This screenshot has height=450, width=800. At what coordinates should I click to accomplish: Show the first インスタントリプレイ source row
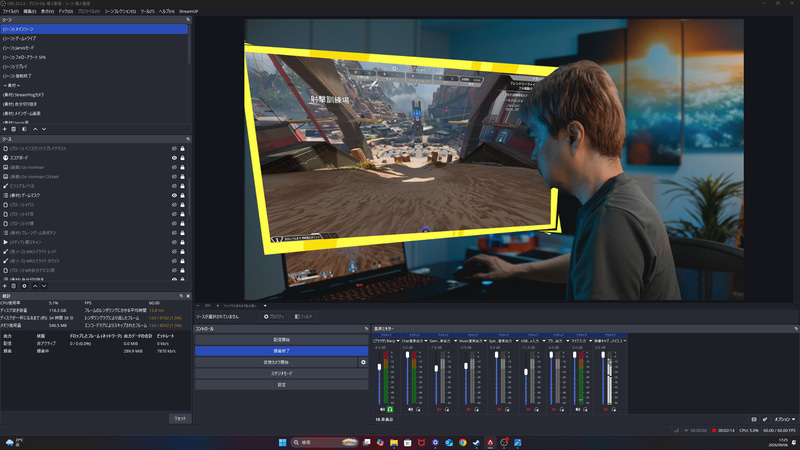(x=174, y=148)
